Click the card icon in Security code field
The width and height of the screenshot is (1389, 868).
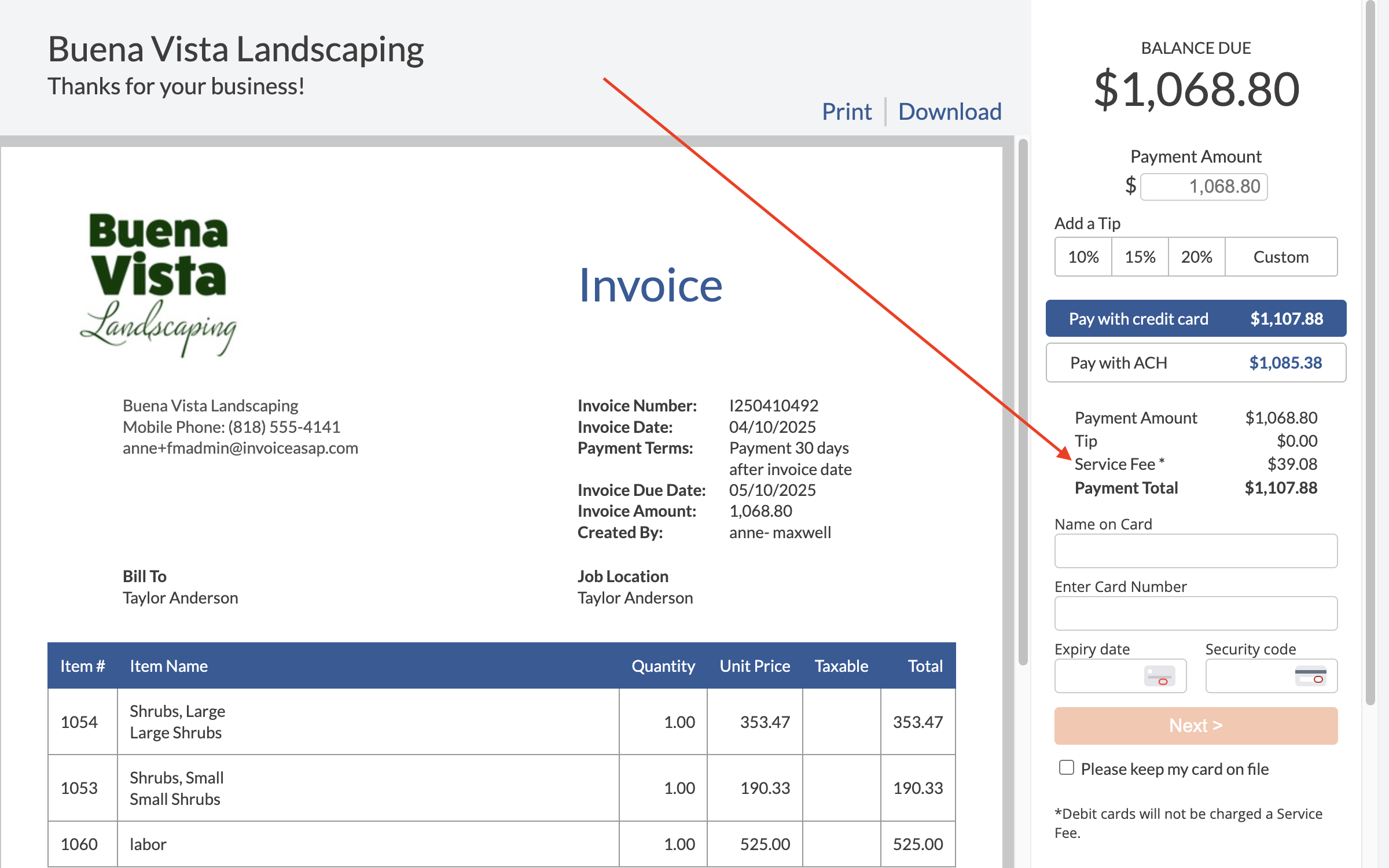1310,676
